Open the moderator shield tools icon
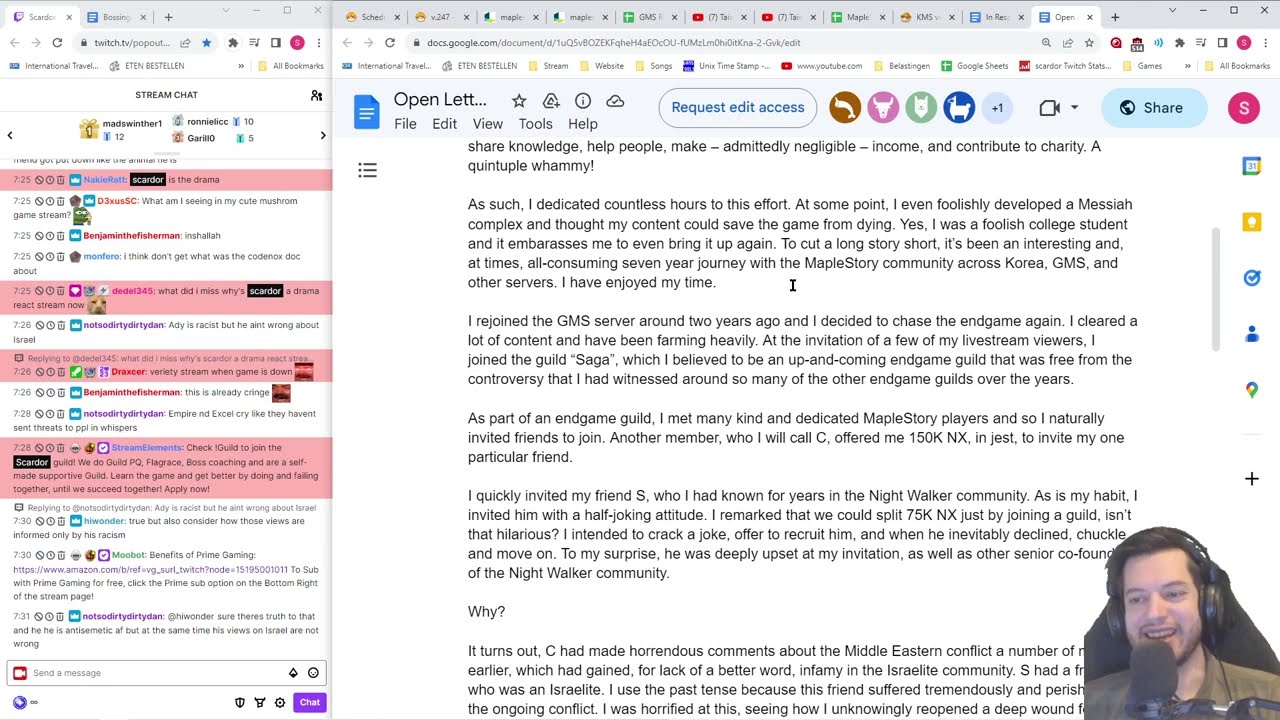Image resolution: width=1280 pixels, height=720 pixels. 240,702
